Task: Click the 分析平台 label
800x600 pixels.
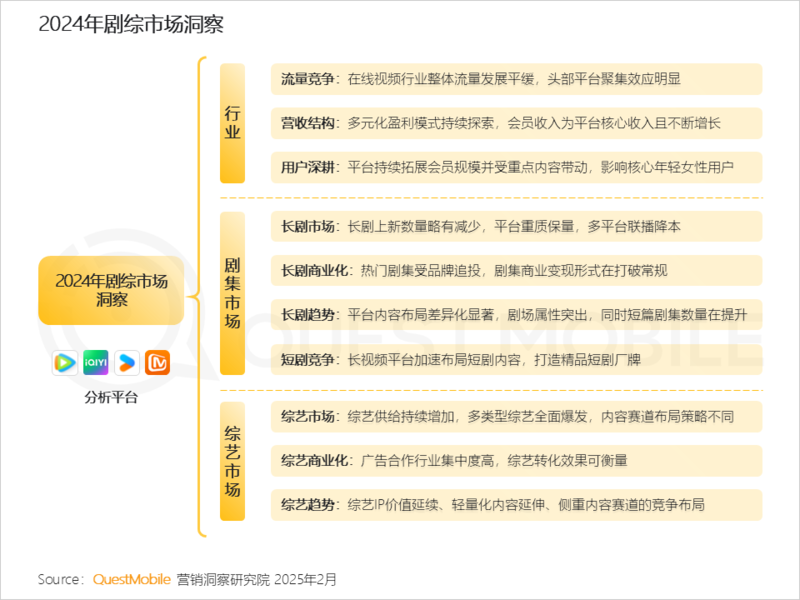Action: [111, 397]
